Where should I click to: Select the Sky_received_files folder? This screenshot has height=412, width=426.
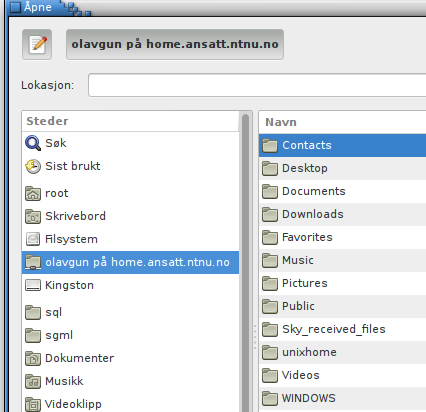pos(342,329)
